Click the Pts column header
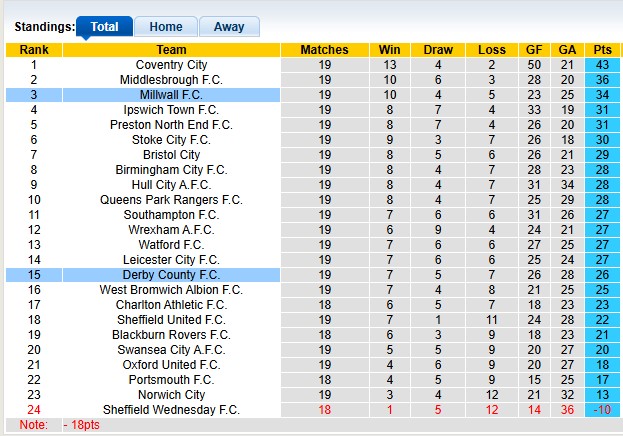 [603, 50]
